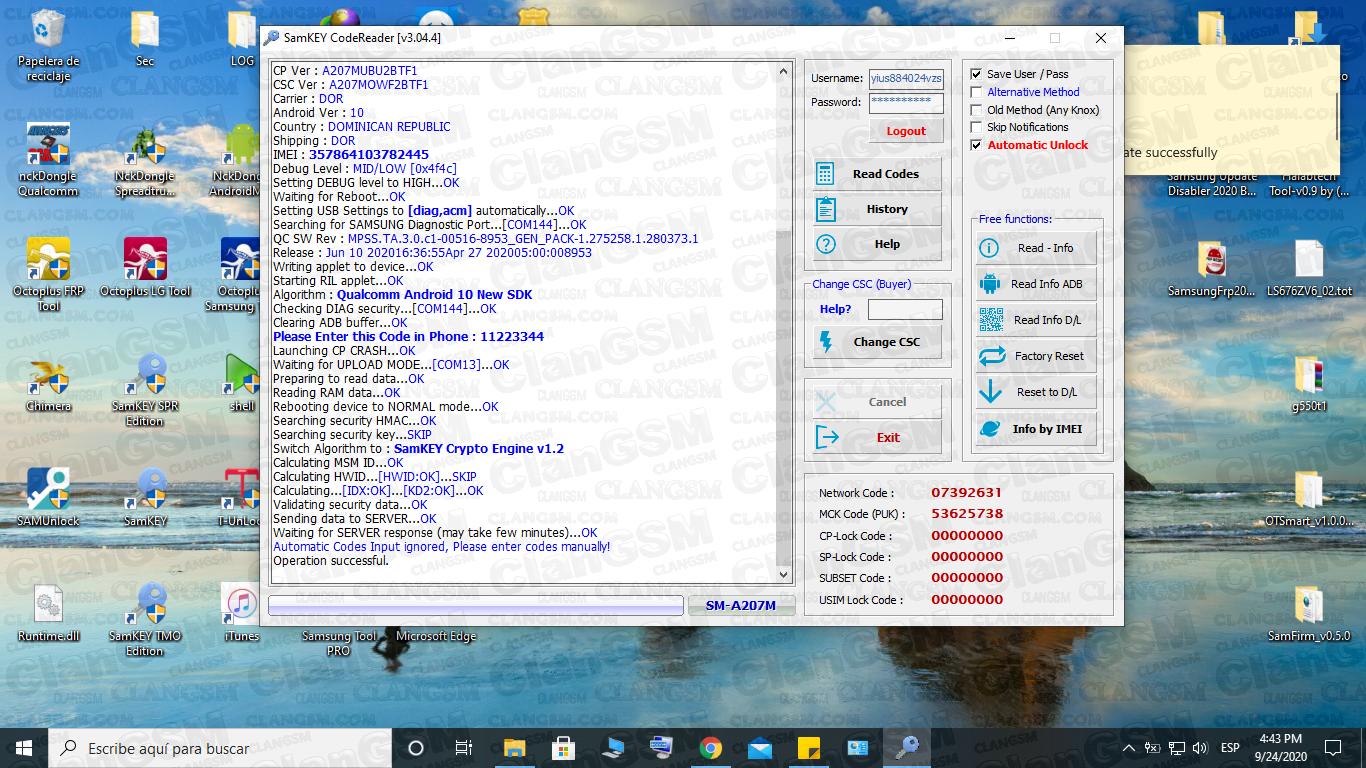Viewport: 1366px width, 768px height.
Task: Click the Change CSC lightning button
Action: pyautogui.click(x=877, y=342)
